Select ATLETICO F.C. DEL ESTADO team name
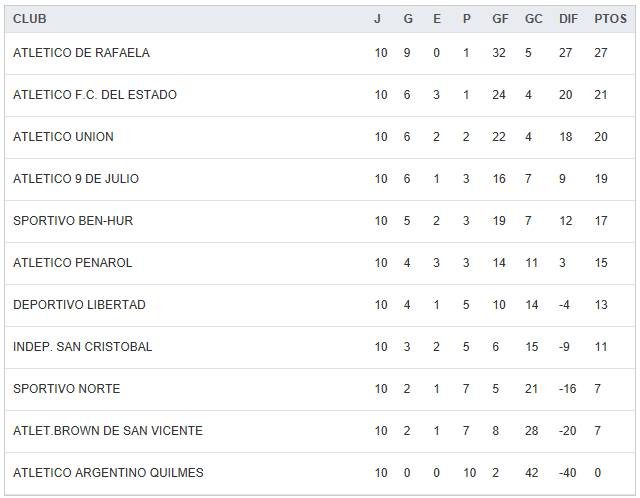640x498 pixels. point(95,95)
